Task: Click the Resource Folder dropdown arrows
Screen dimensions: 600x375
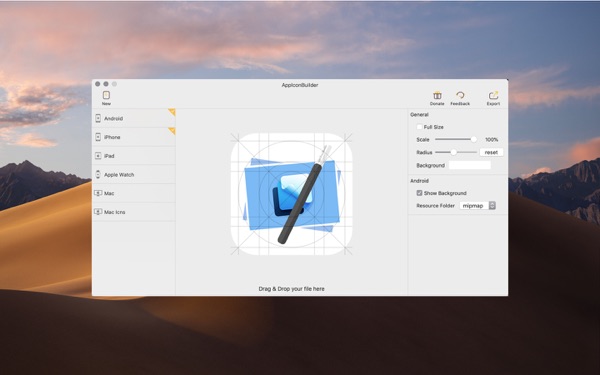Action: coord(492,205)
